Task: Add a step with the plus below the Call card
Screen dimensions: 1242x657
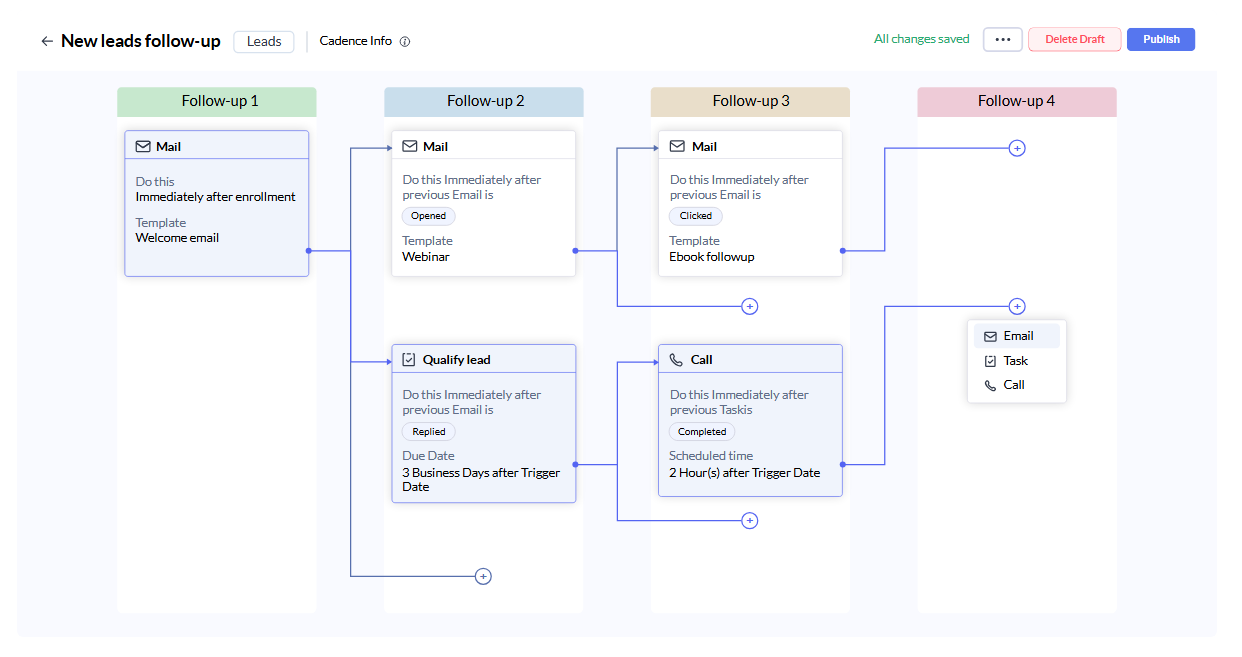Action: coord(750,520)
